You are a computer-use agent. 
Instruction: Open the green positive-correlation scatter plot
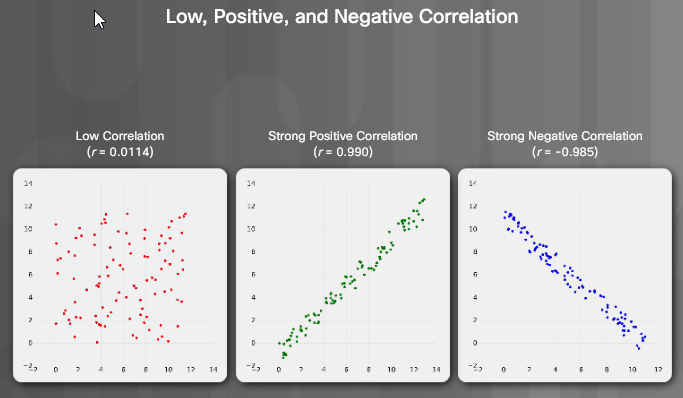coord(343,275)
